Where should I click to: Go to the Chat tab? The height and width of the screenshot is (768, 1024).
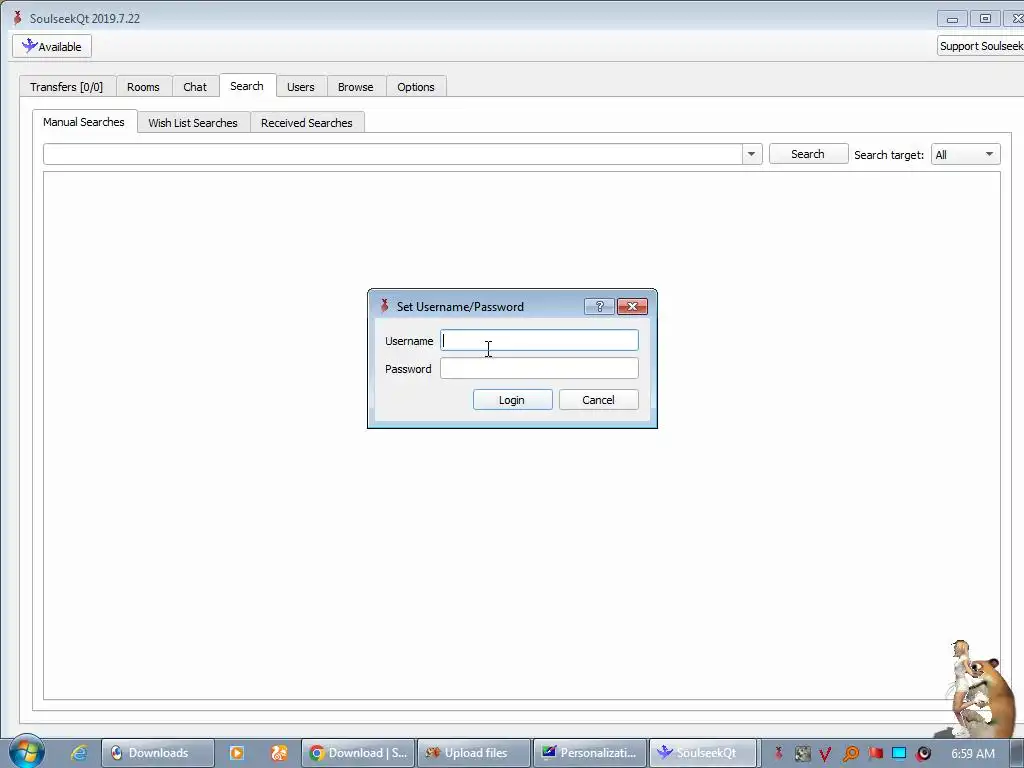click(x=195, y=87)
